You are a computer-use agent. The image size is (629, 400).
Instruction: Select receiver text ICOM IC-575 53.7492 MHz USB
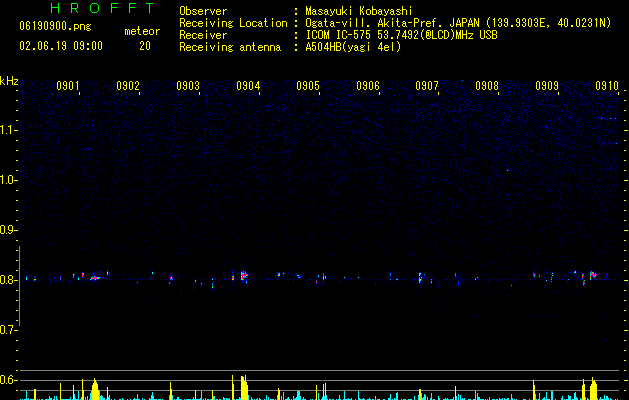click(x=401, y=35)
